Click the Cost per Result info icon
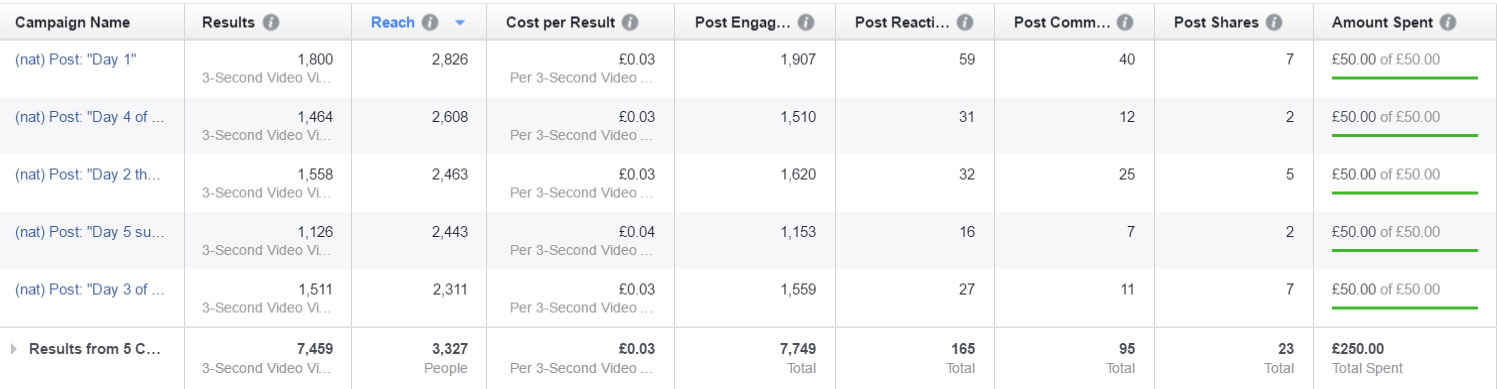This screenshot has height=389, width=1497. point(630,22)
